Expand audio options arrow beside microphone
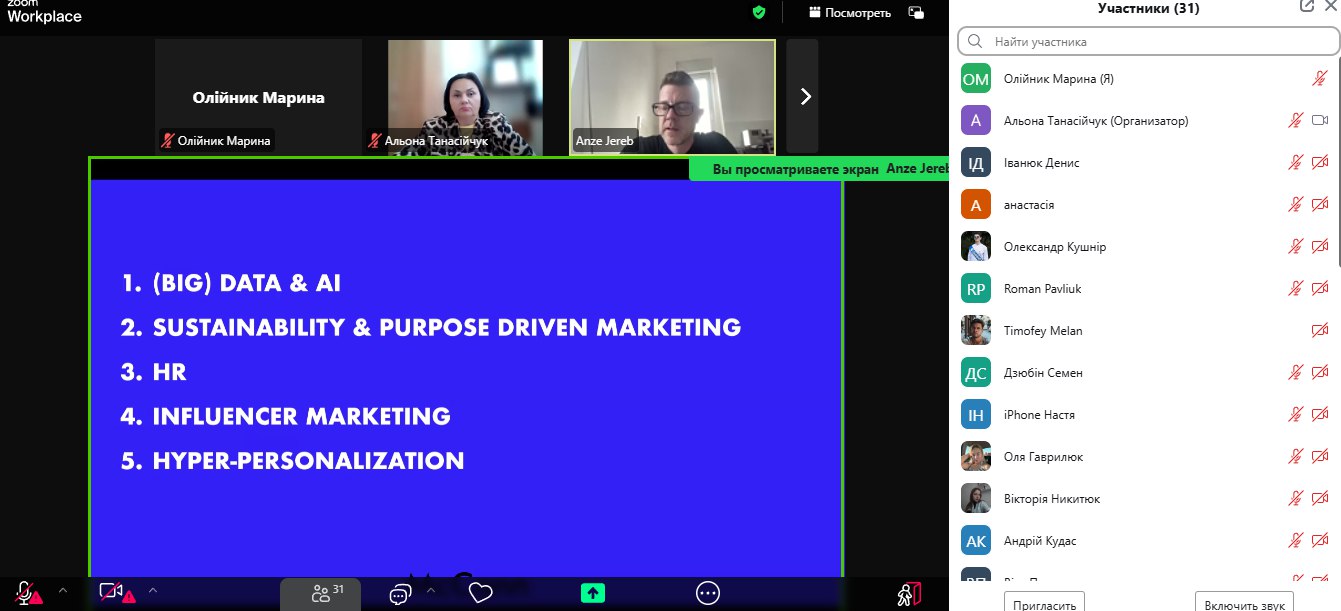This screenshot has width=1341, height=611. coord(62,591)
